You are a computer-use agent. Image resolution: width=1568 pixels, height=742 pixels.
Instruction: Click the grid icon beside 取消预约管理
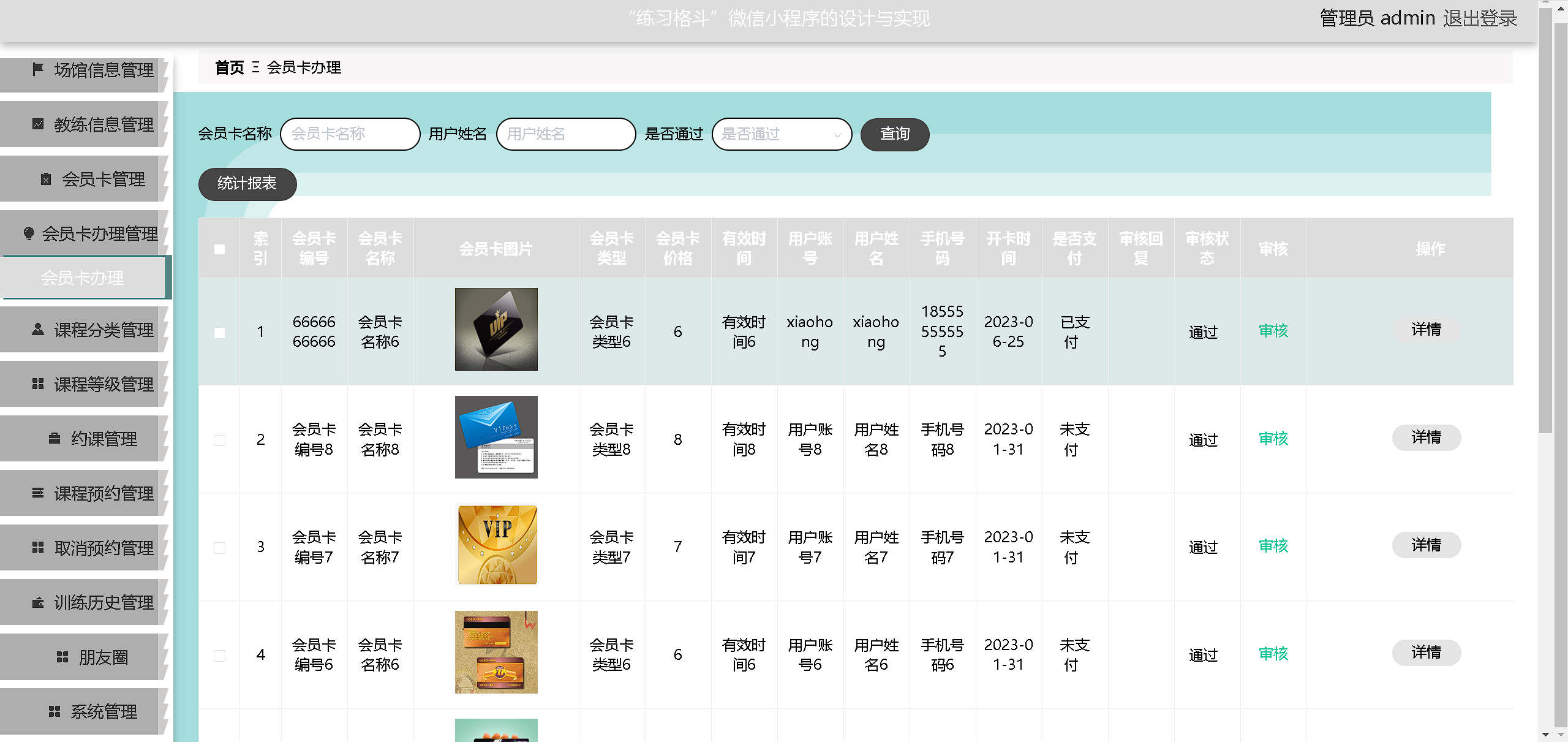click(x=38, y=547)
